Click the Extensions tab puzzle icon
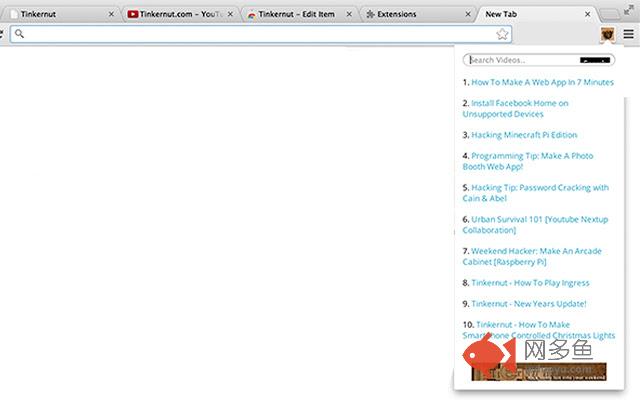This screenshot has height=400, width=640. pyautogui.click(x=370, y=14)
